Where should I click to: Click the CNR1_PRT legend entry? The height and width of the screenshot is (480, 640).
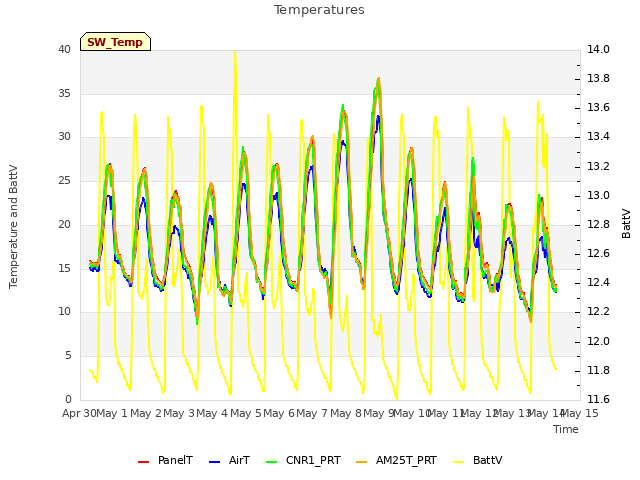[303, 460]
